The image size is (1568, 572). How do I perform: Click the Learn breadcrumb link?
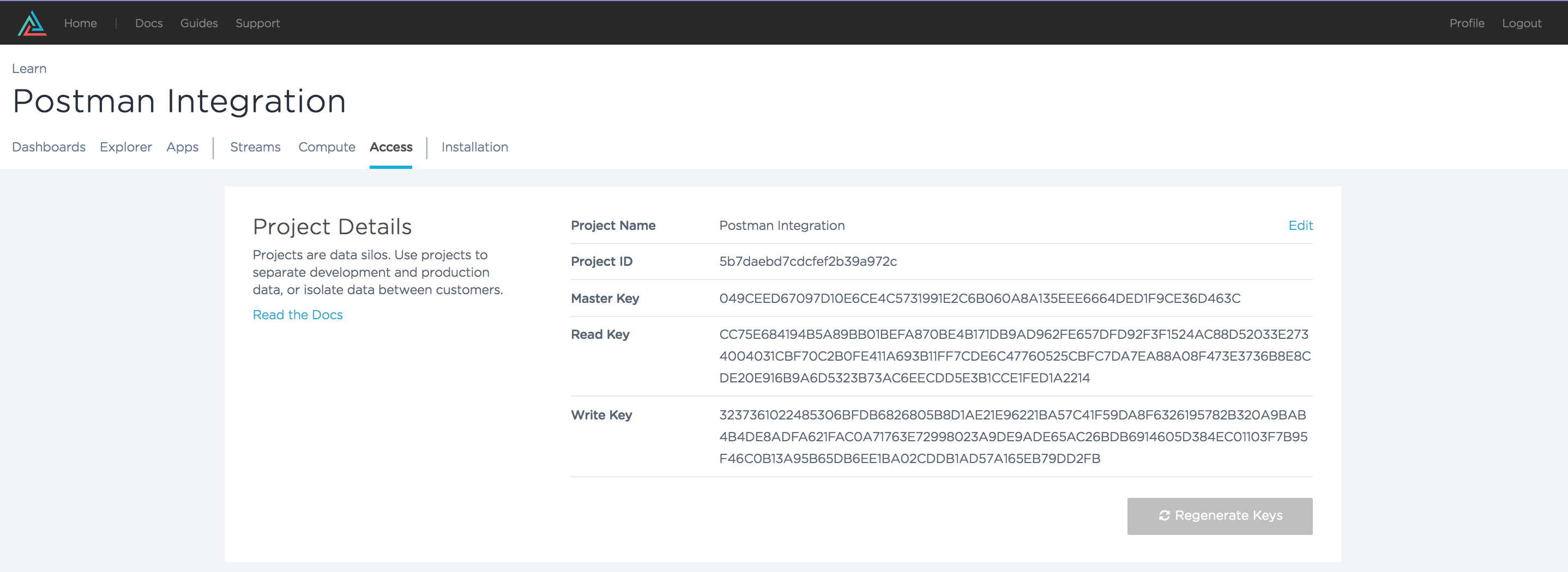pyautogui.click(x=29, y=68)
